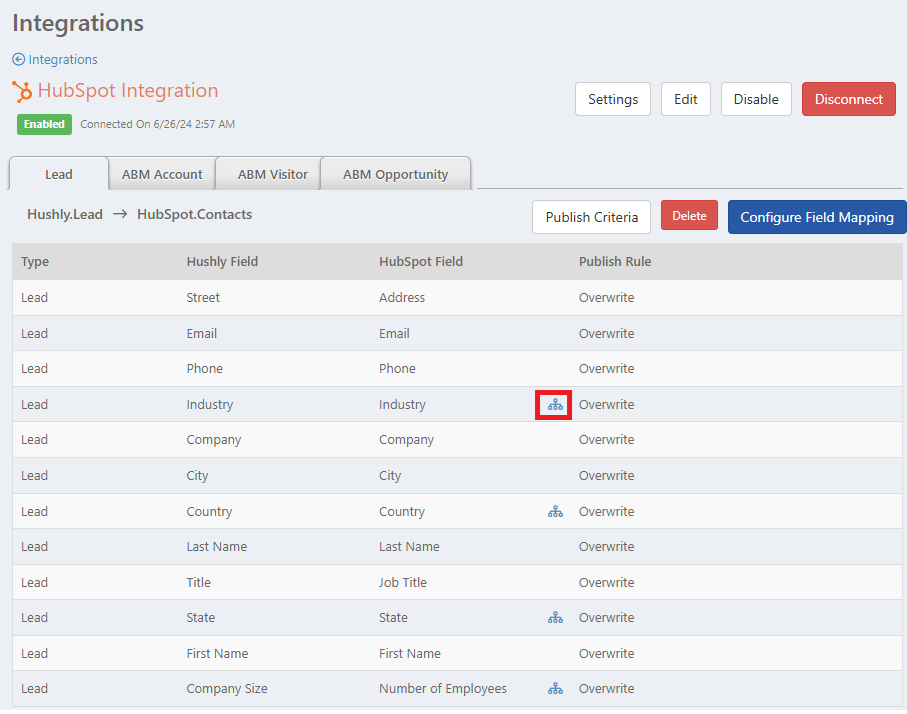907x714 pixels.
Task: Click the Last Name Hushly field cell
Action: pyautogui.click(x=216, y=546)
